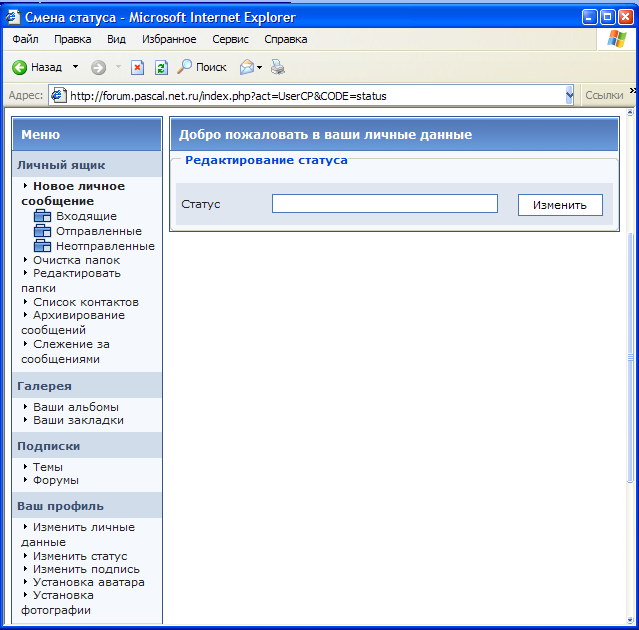
Task: Click the Mail envelope toolbar icon
Action: click(x=246, y=67)
